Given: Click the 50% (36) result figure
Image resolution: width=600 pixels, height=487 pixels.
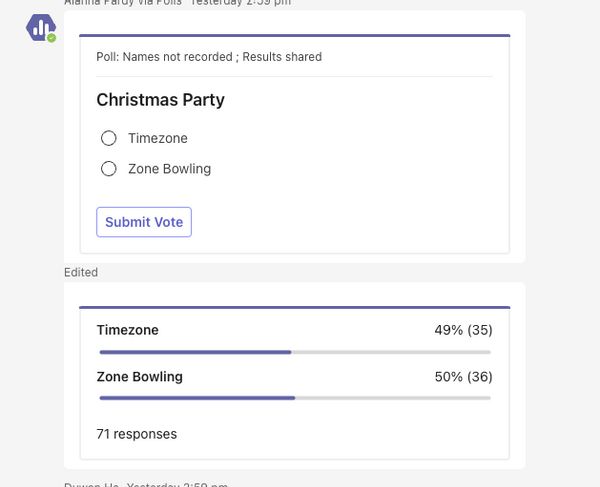Looking at the screenshot, I should pyautogui.click(x=463, y=377).
